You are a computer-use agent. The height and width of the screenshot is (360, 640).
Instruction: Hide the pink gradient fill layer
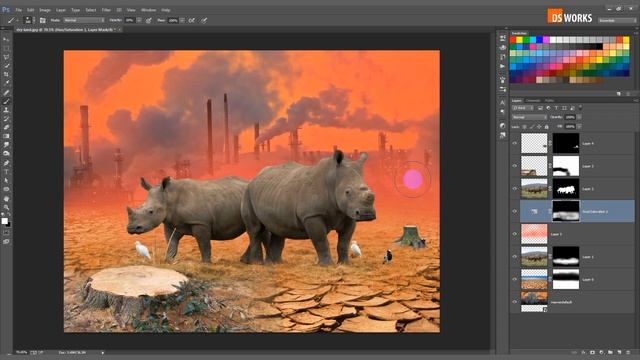[514, 234]
